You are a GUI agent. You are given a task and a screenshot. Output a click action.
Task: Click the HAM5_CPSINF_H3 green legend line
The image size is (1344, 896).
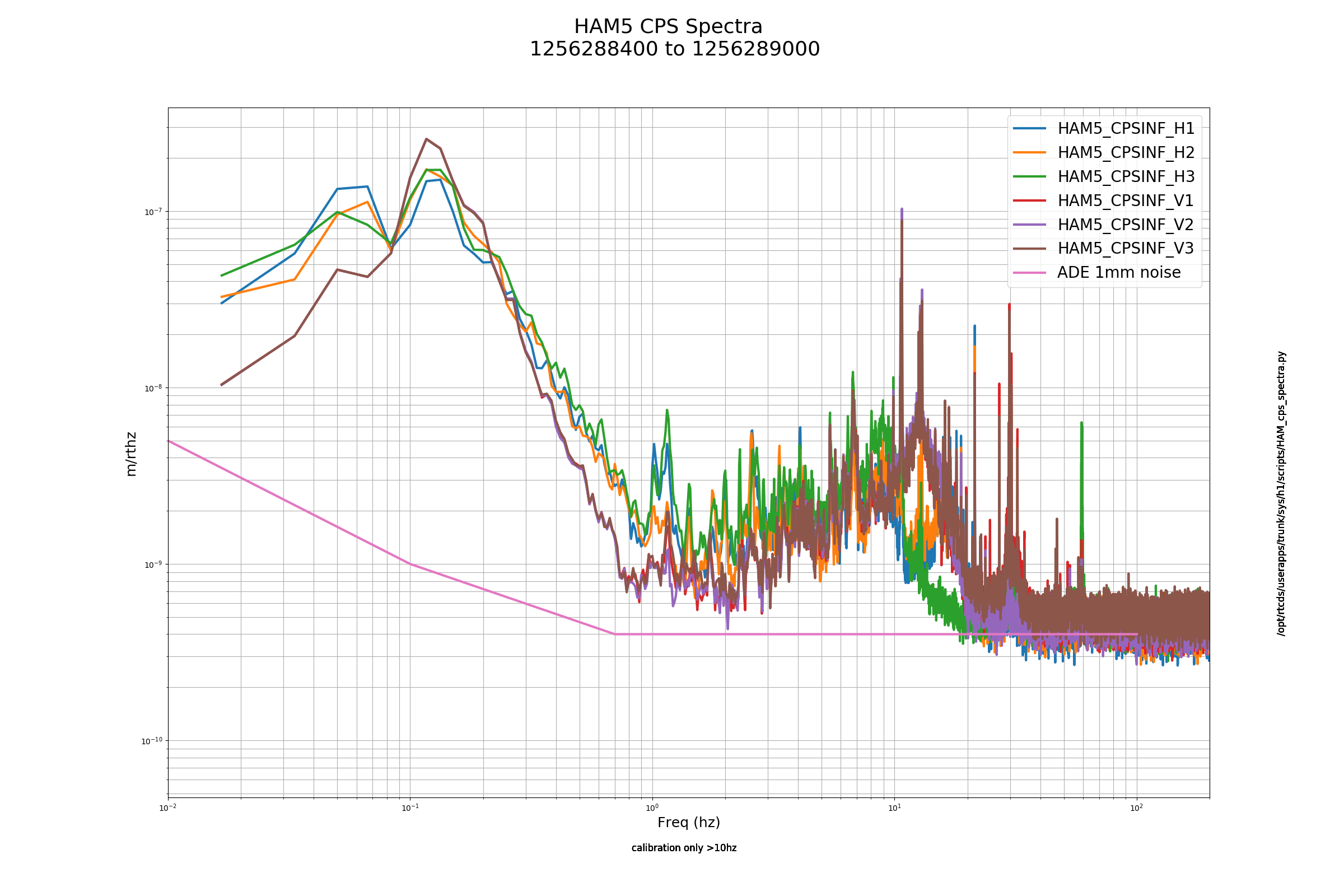click(1030, 176)
